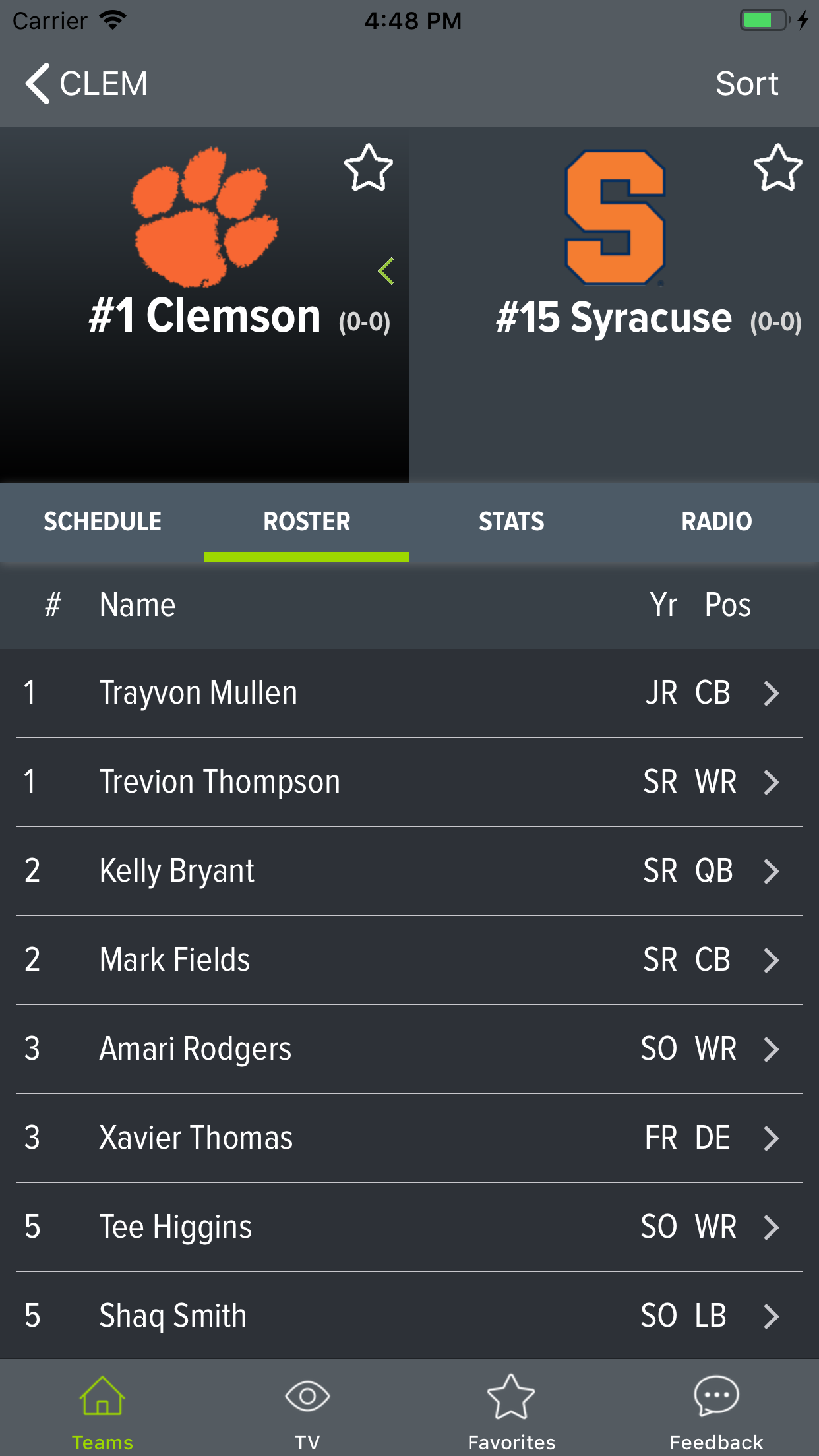Favorite Syracuse with the star toggle
819x1456 pixels.
pos(778,168)
